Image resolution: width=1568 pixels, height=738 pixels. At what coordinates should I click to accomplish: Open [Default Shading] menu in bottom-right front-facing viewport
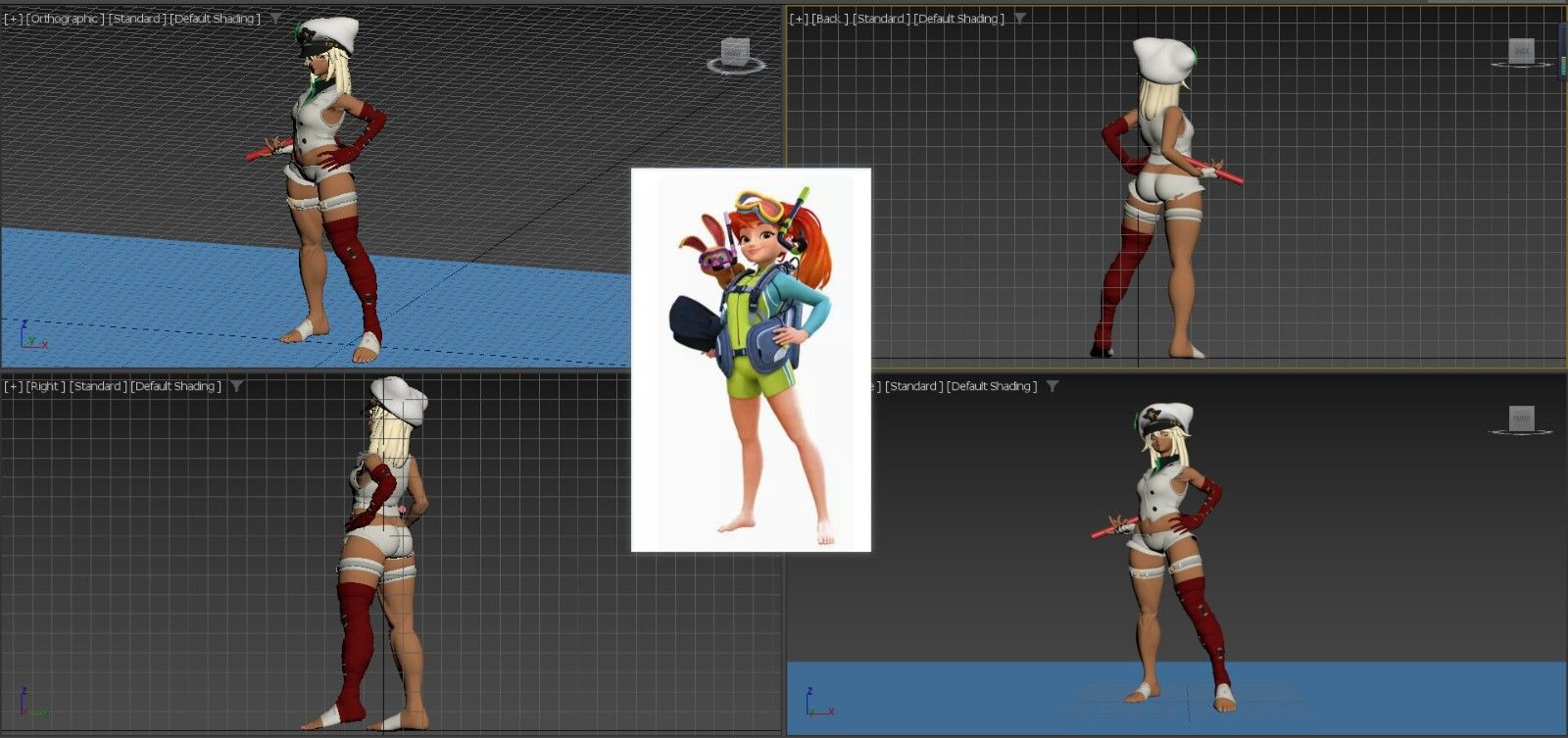pos(992,386)
